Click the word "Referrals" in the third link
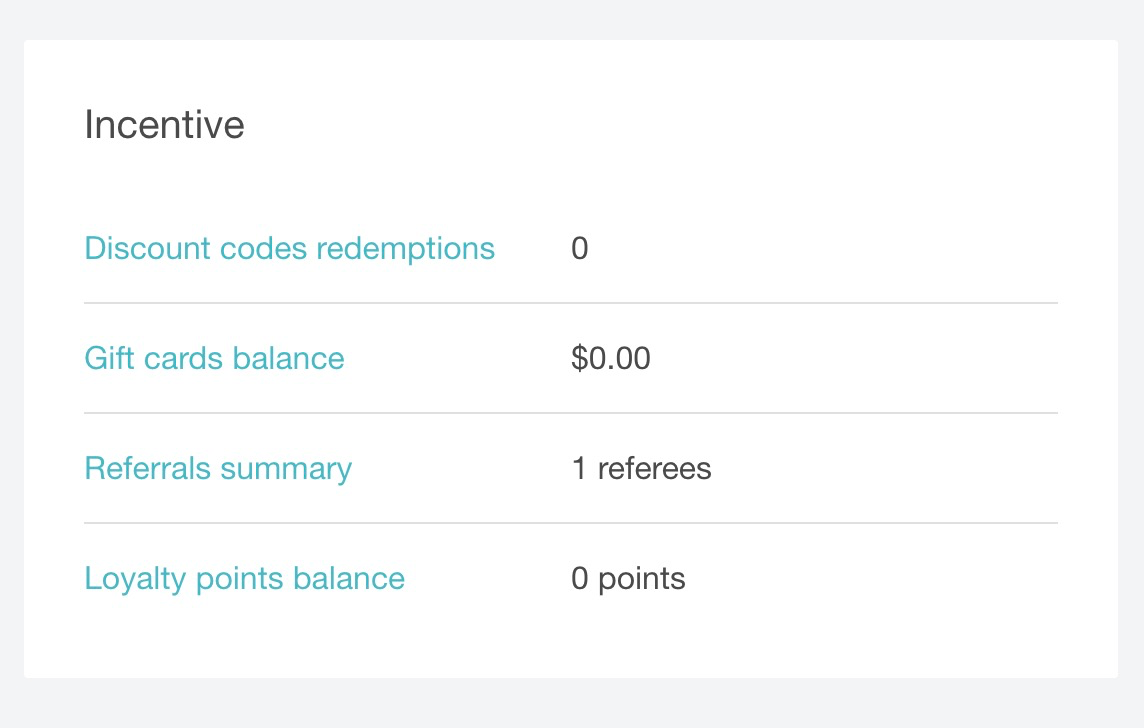The width and height of the screenshot is (1144, 728). [148, 468]
